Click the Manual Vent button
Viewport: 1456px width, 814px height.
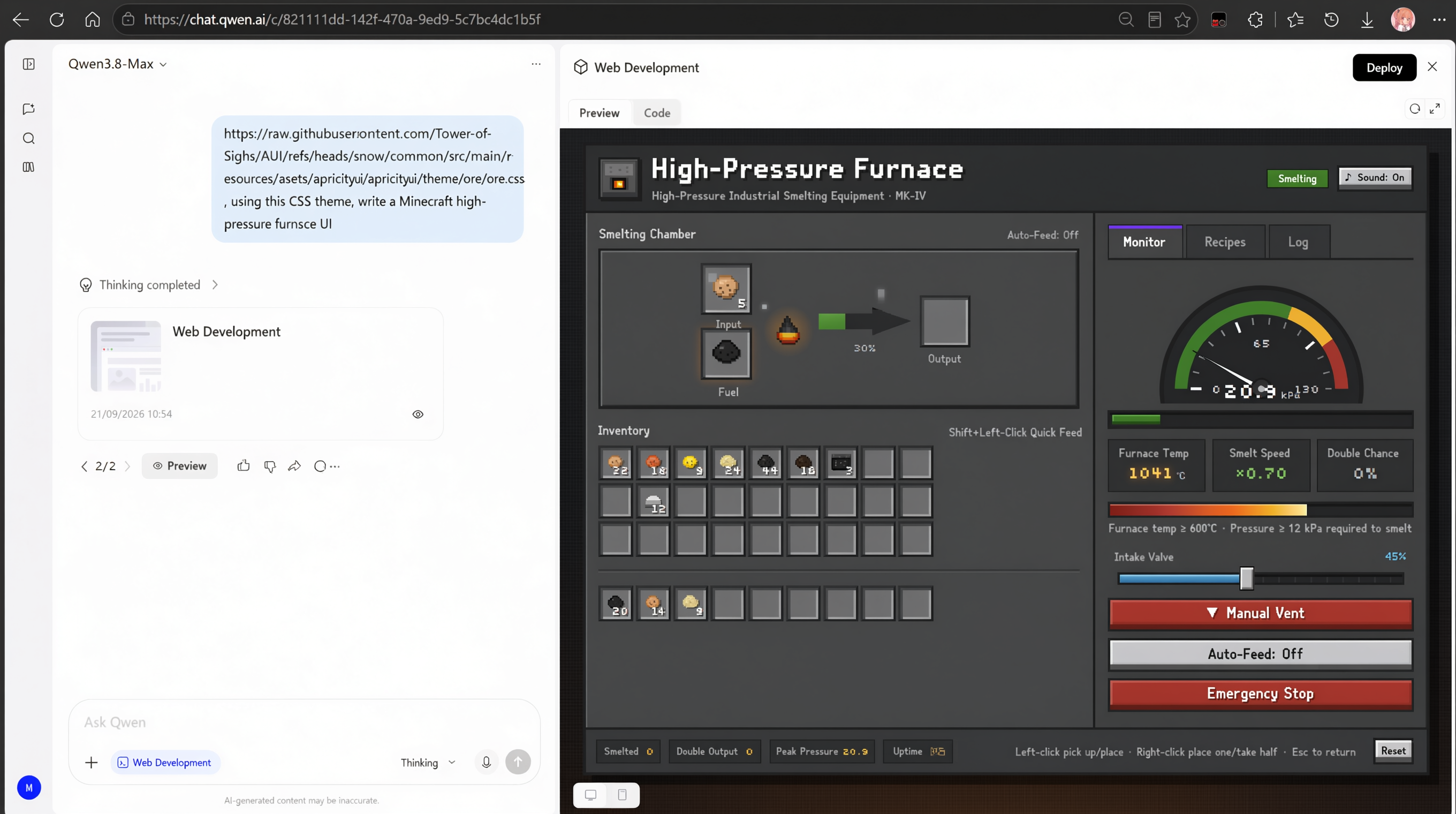1261,614
